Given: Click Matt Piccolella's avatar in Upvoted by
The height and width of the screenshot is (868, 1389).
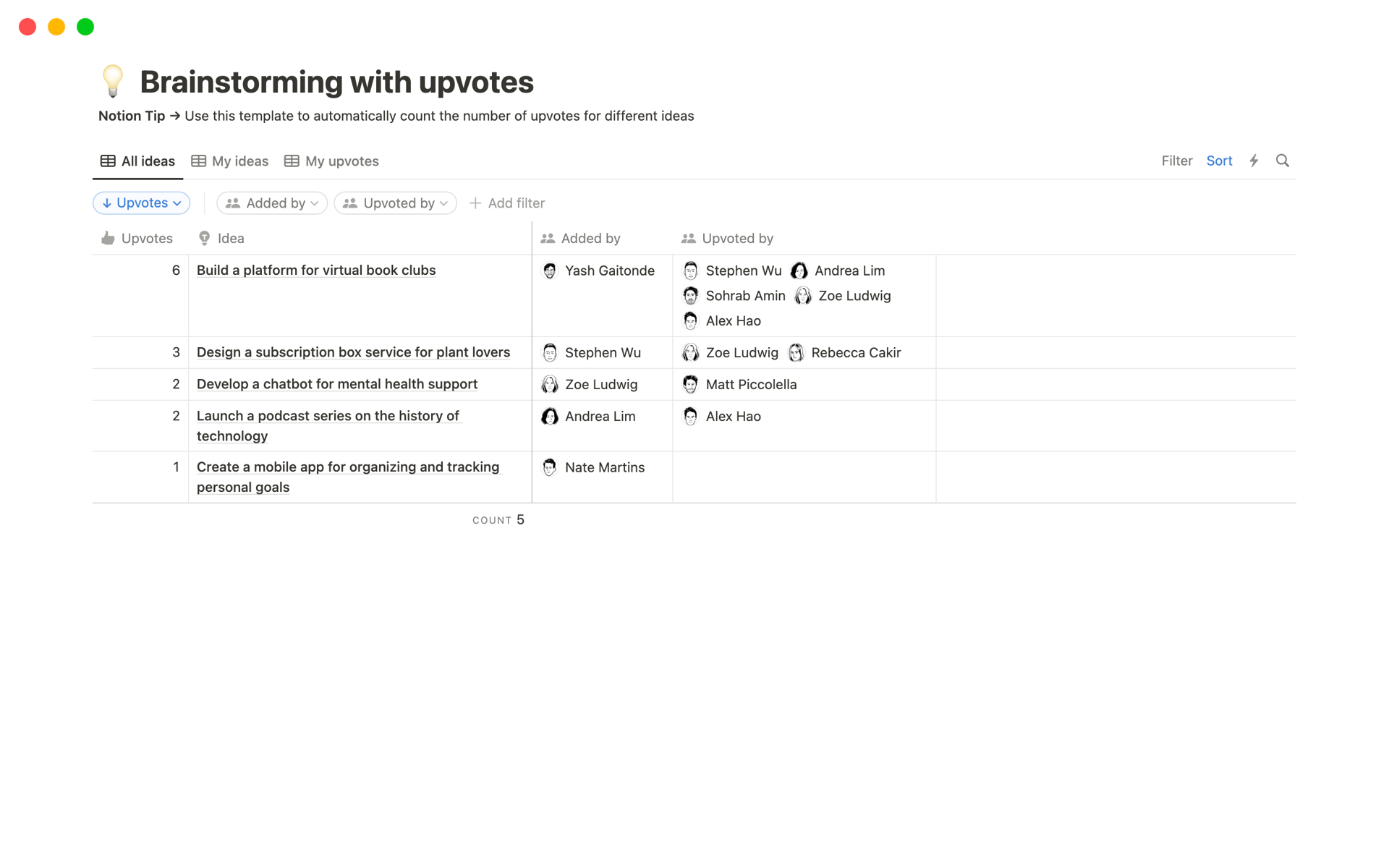Looking at the screenshot, I should (691, 384).
